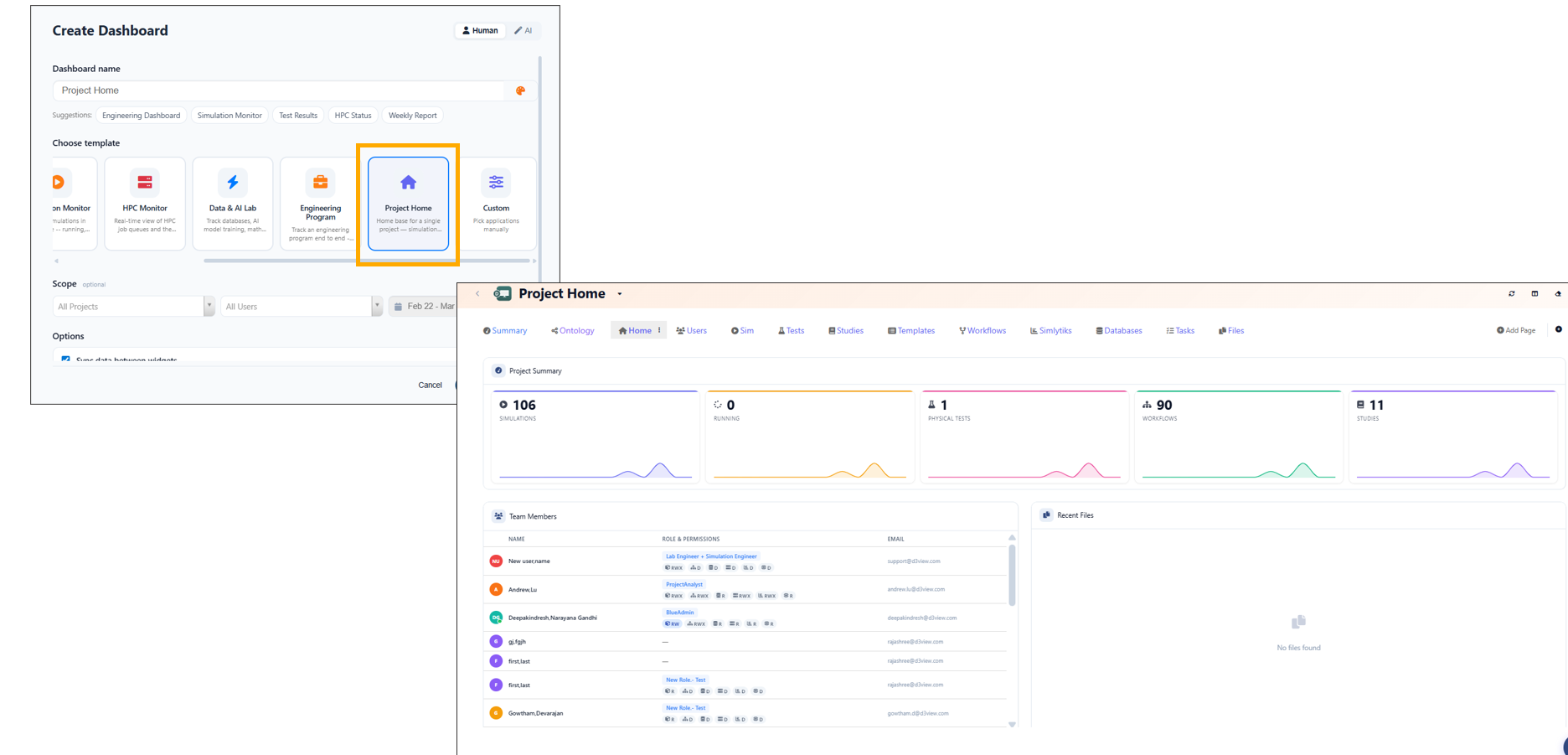
Task: Switch to Human mode toggle
Action: click(480, 31)
